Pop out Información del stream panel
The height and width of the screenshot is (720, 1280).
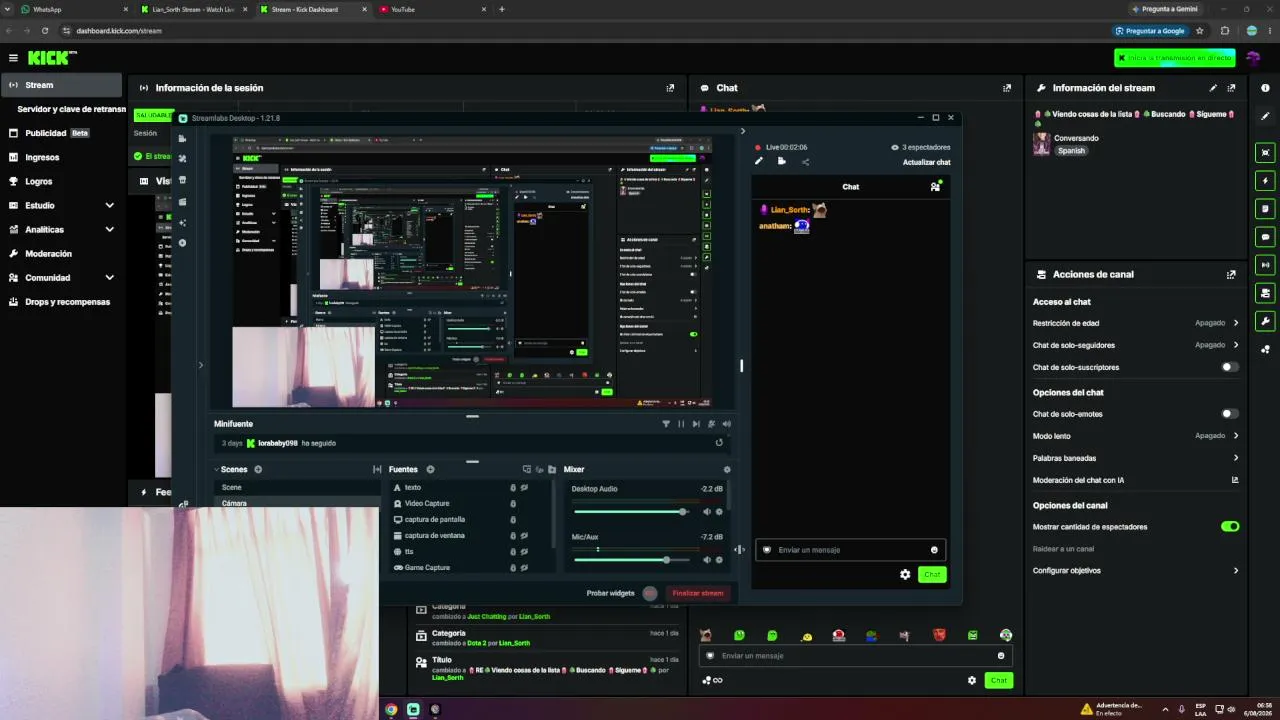tap(1231, 88)
